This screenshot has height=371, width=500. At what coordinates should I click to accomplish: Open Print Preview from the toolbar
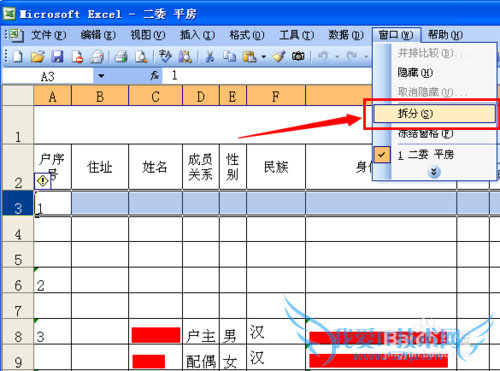[x=141, y=57]
